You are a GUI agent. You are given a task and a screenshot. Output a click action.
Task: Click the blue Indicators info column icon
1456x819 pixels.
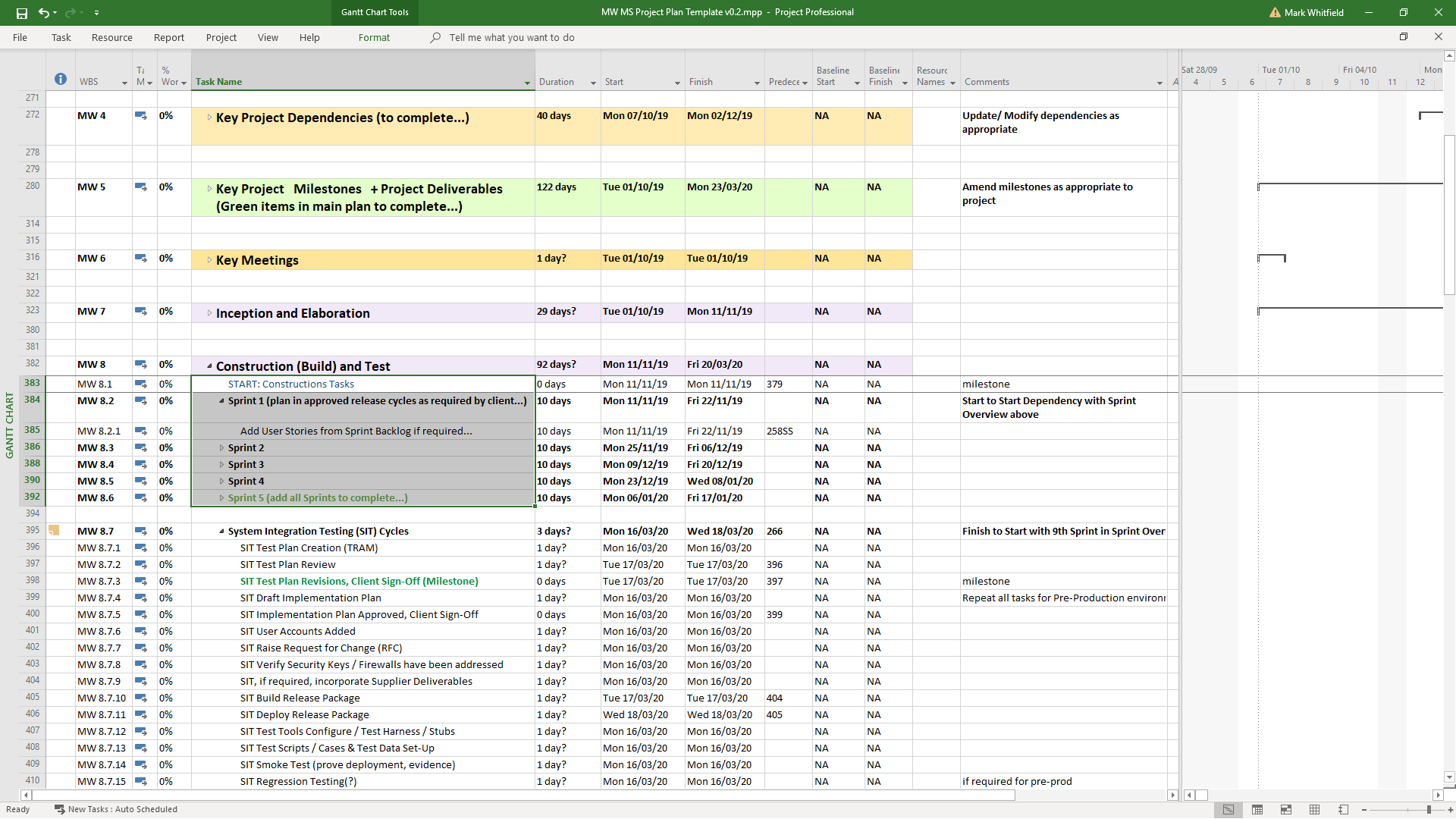coord(61,80)
